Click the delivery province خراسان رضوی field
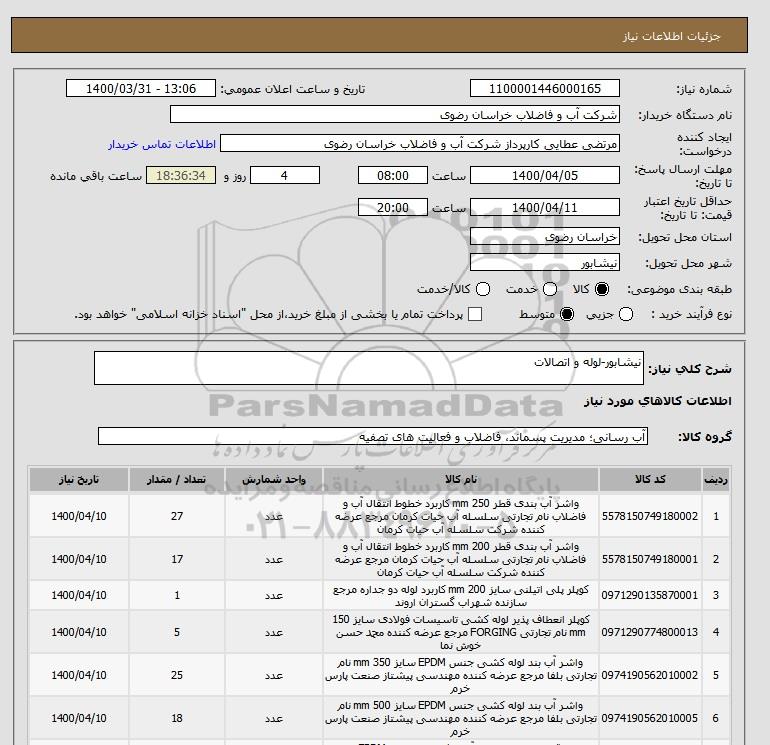This screenshot has width=770, height=745. pos(545,237)
